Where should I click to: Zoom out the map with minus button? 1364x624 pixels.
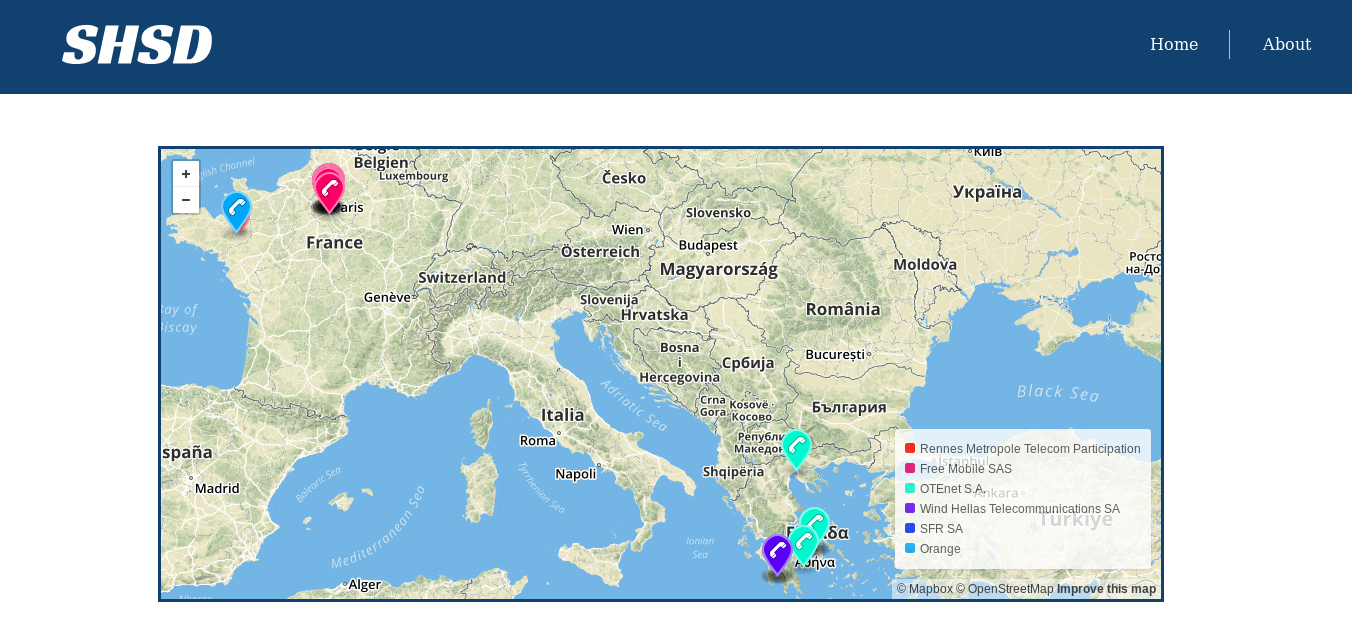click(186, 200)
